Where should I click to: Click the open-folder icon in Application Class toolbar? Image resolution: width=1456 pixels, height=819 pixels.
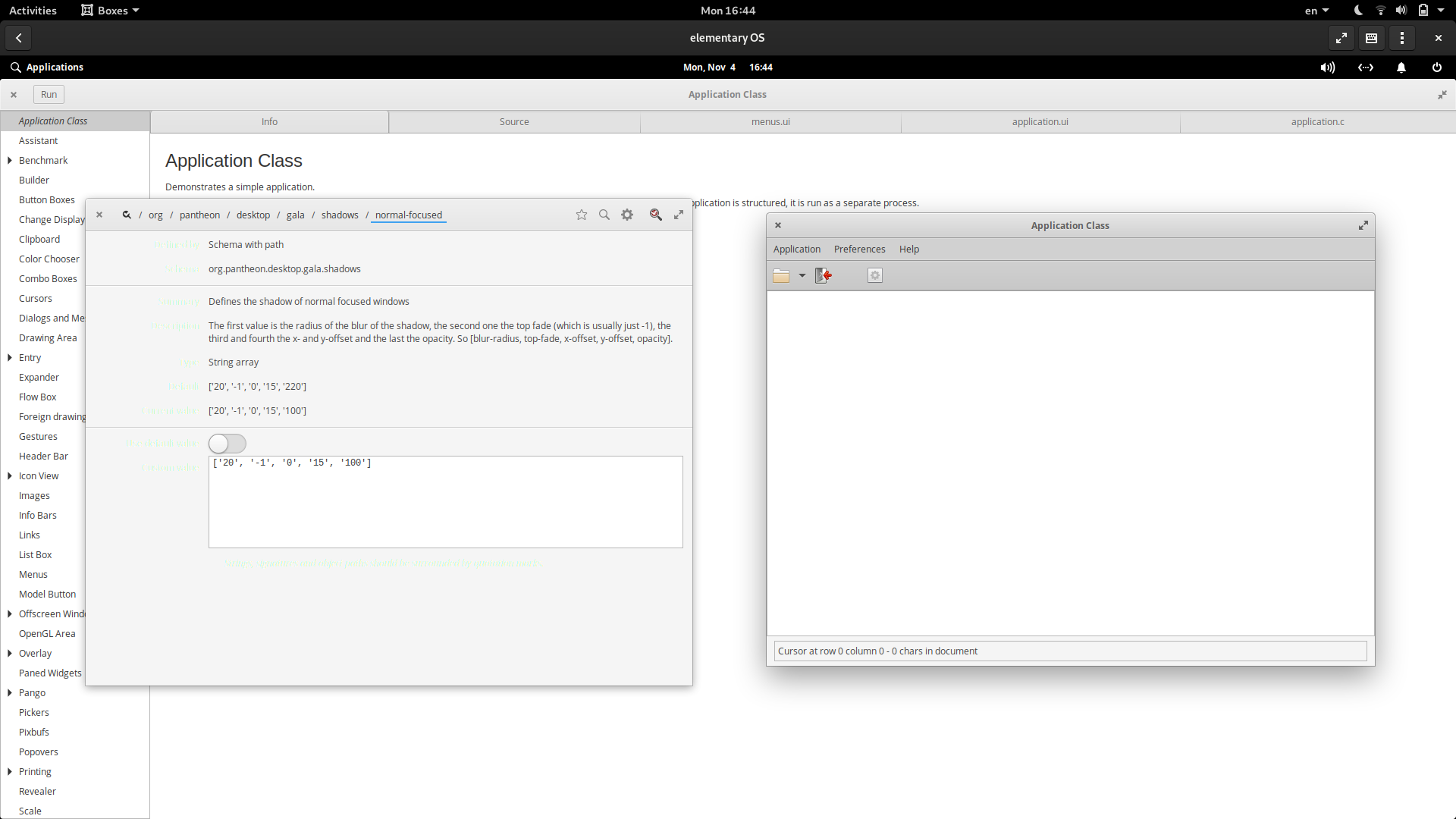pos(781,275)
